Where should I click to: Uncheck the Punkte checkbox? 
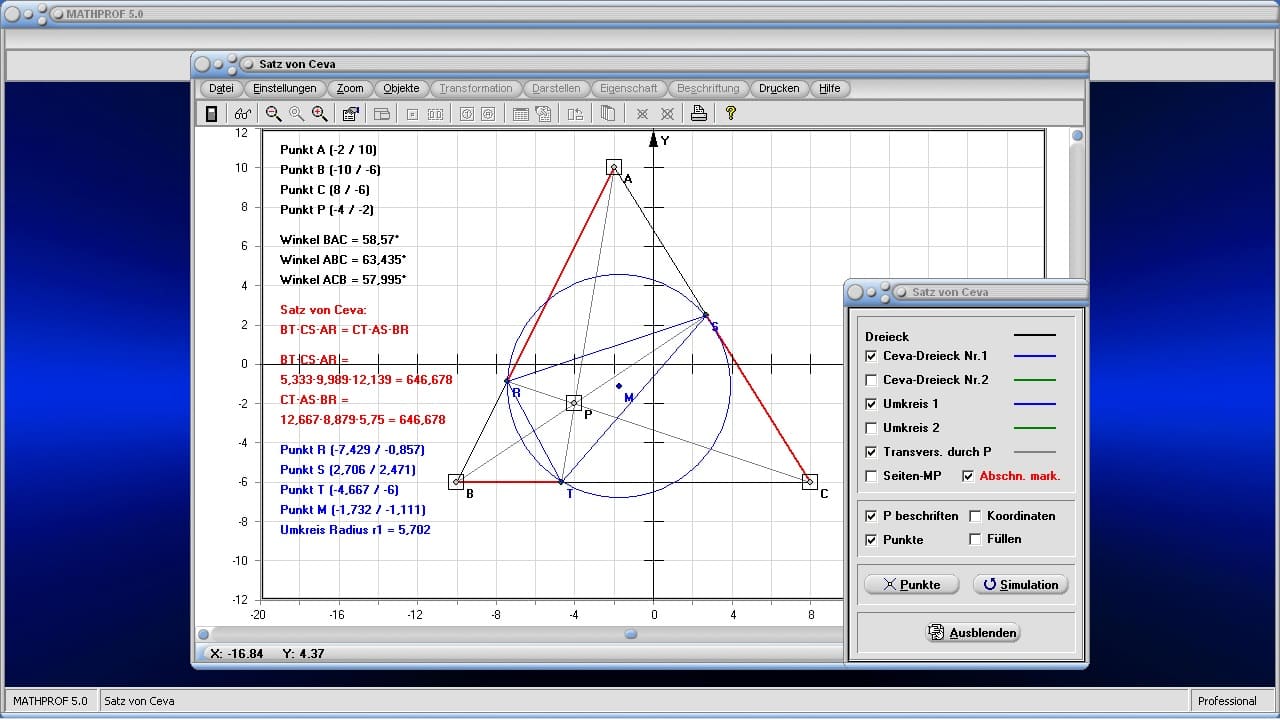point(871,540)
